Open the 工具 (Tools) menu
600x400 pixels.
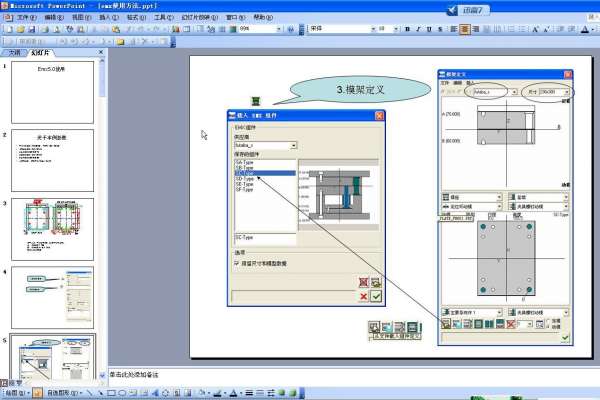164,18
